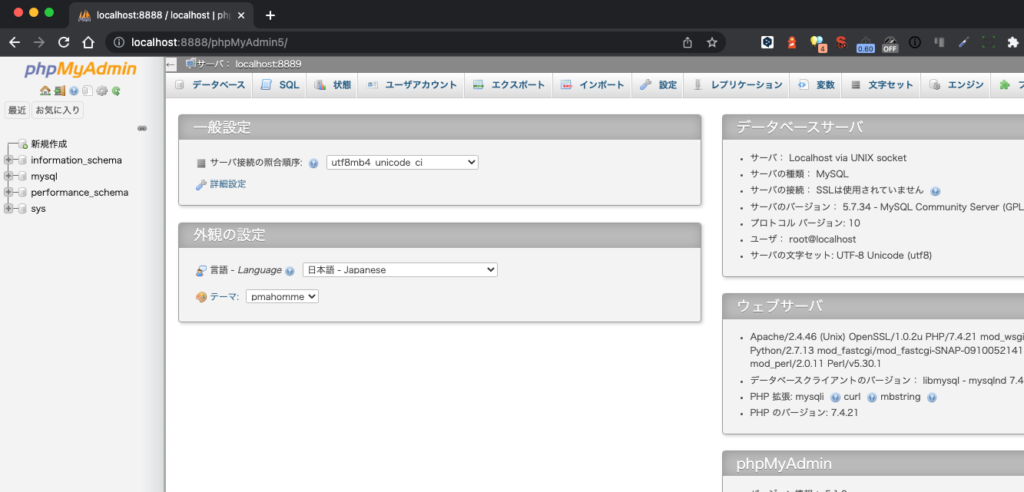This screenshot has height=492, width=1024.
Task: Expand the performance_schema database node
Action: [x=9, y=192]
